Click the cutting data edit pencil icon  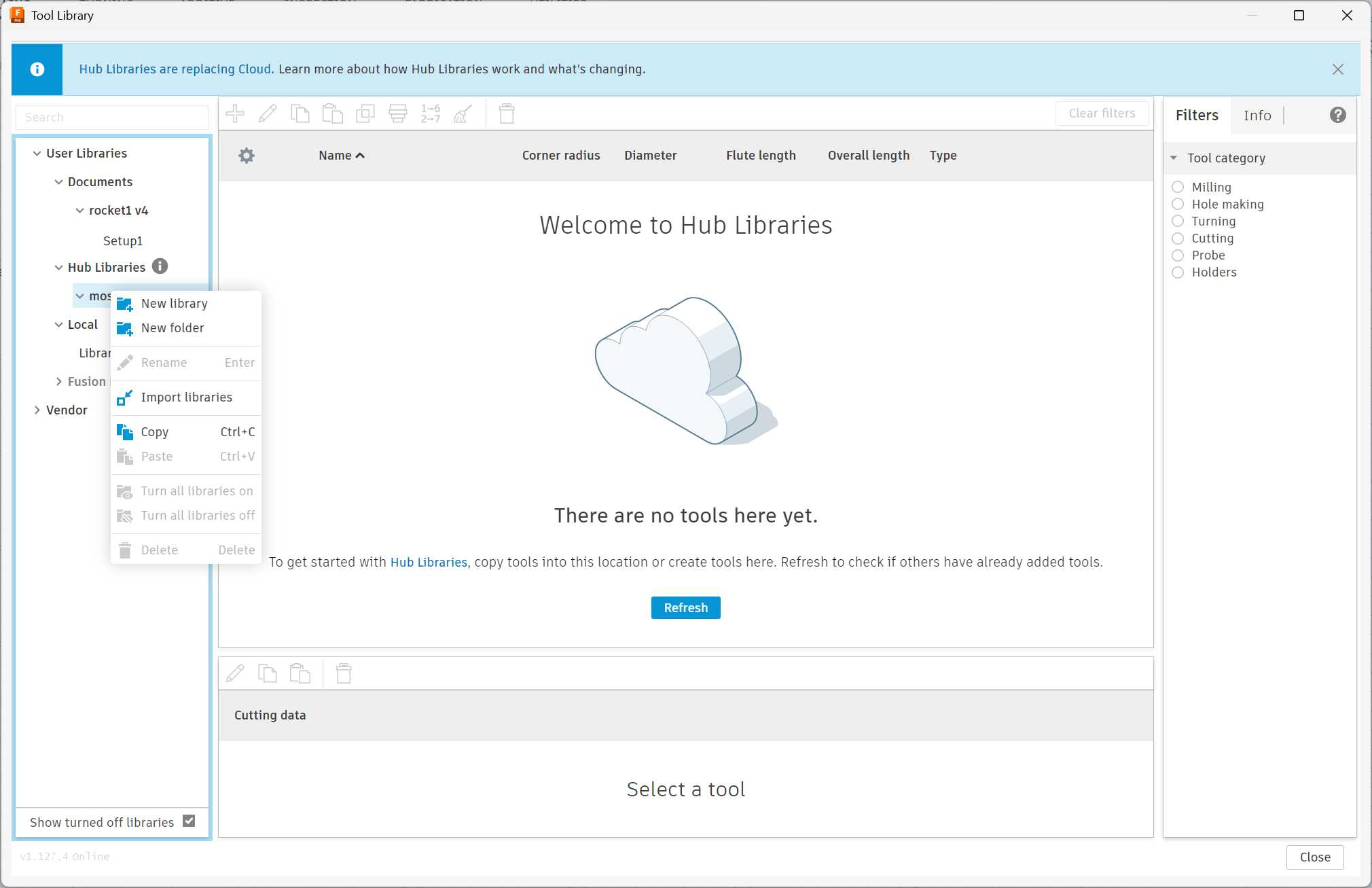pyautogui.click(x=235, y=673)
